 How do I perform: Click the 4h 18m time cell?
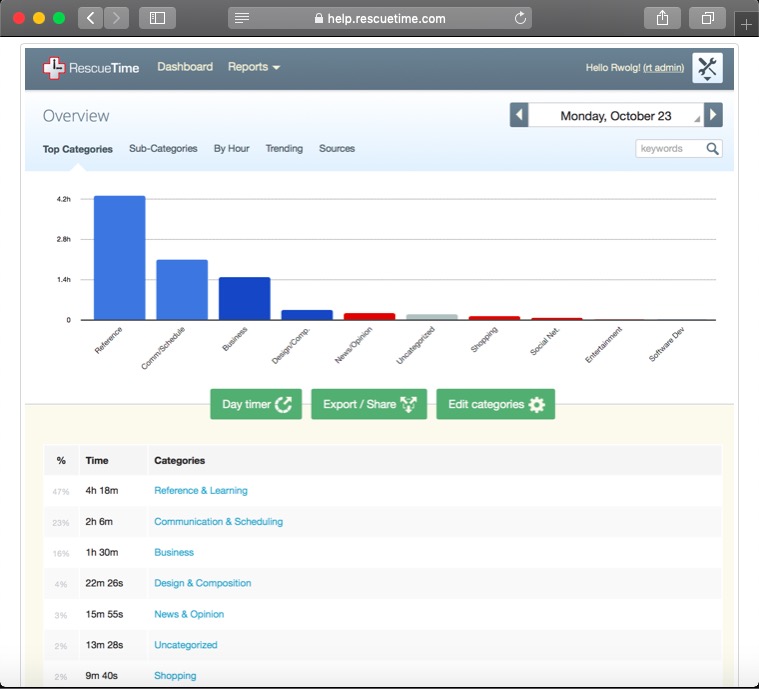(x=102, y=490)
